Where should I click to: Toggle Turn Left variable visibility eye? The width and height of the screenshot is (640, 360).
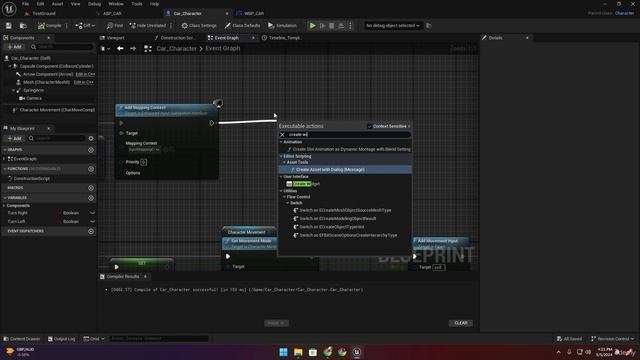click(x=92, y=222)
